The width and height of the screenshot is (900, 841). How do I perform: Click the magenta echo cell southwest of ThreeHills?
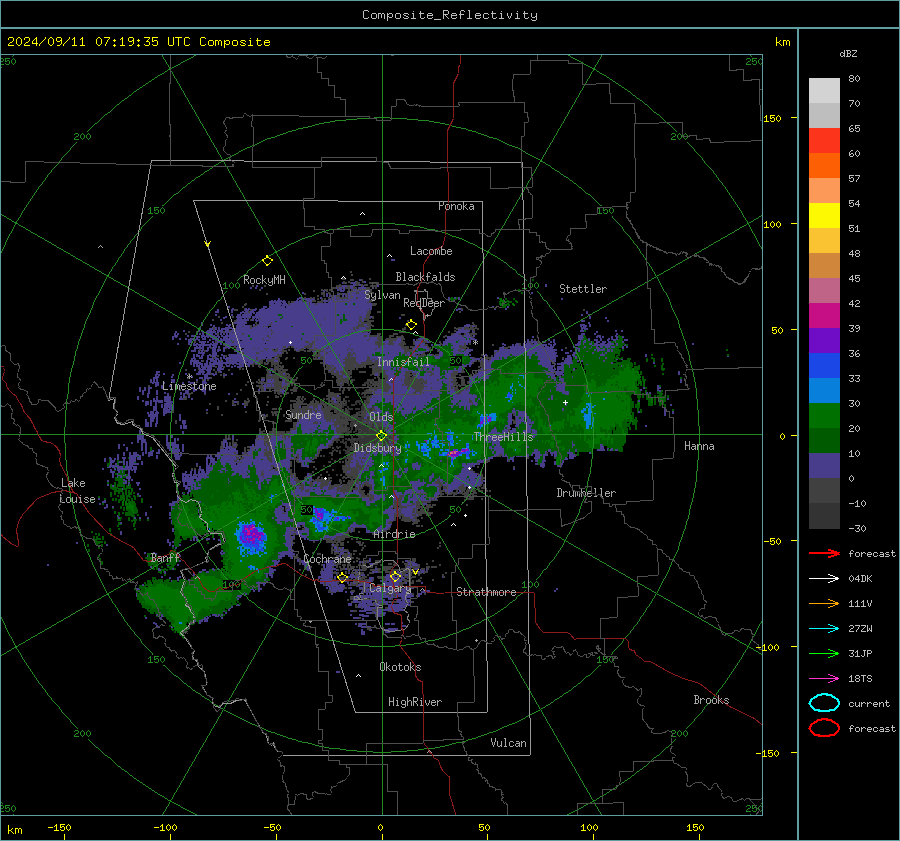click(456, 454)
